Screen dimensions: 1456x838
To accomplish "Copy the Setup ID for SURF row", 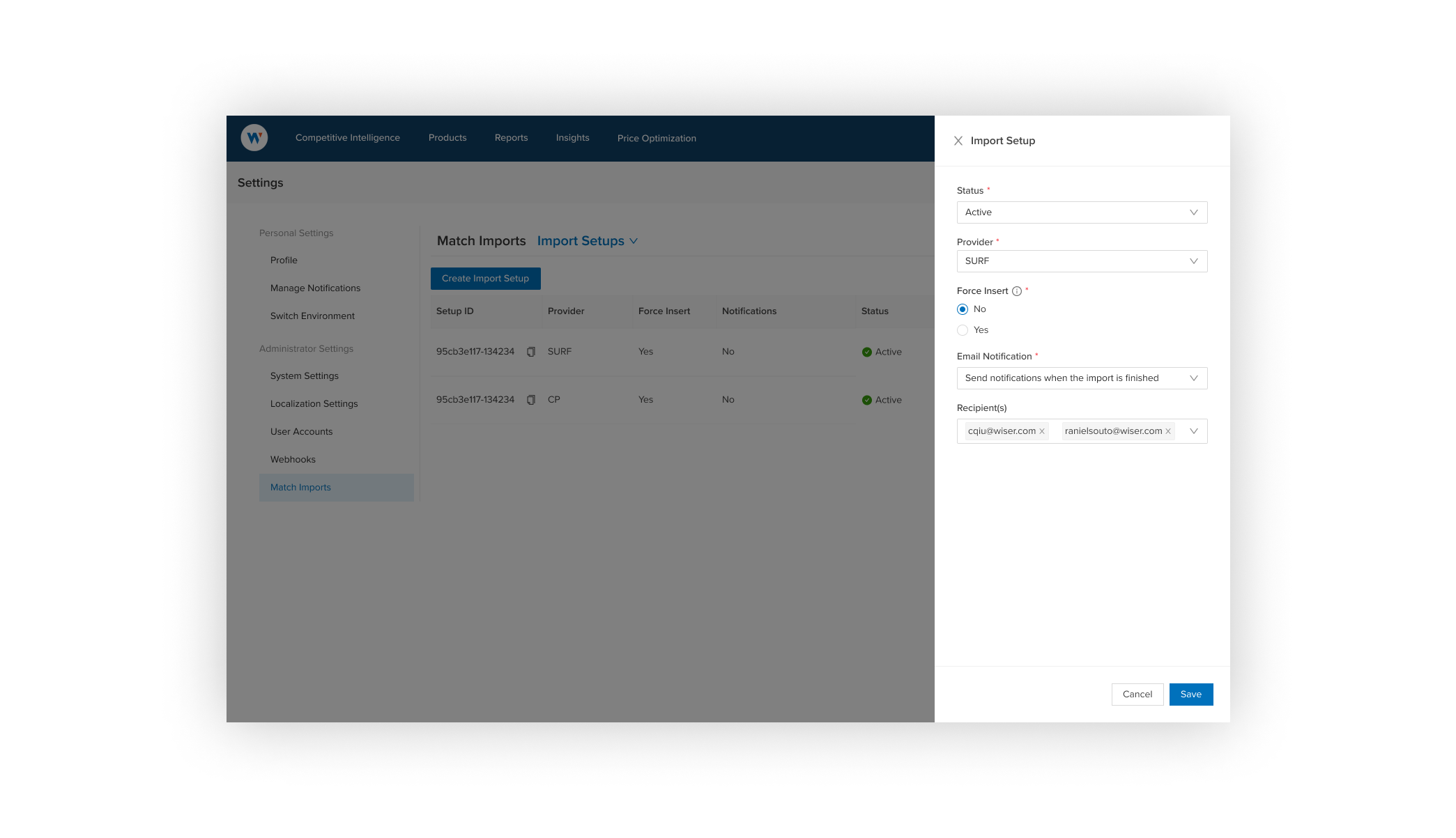I will click(531, 352).
